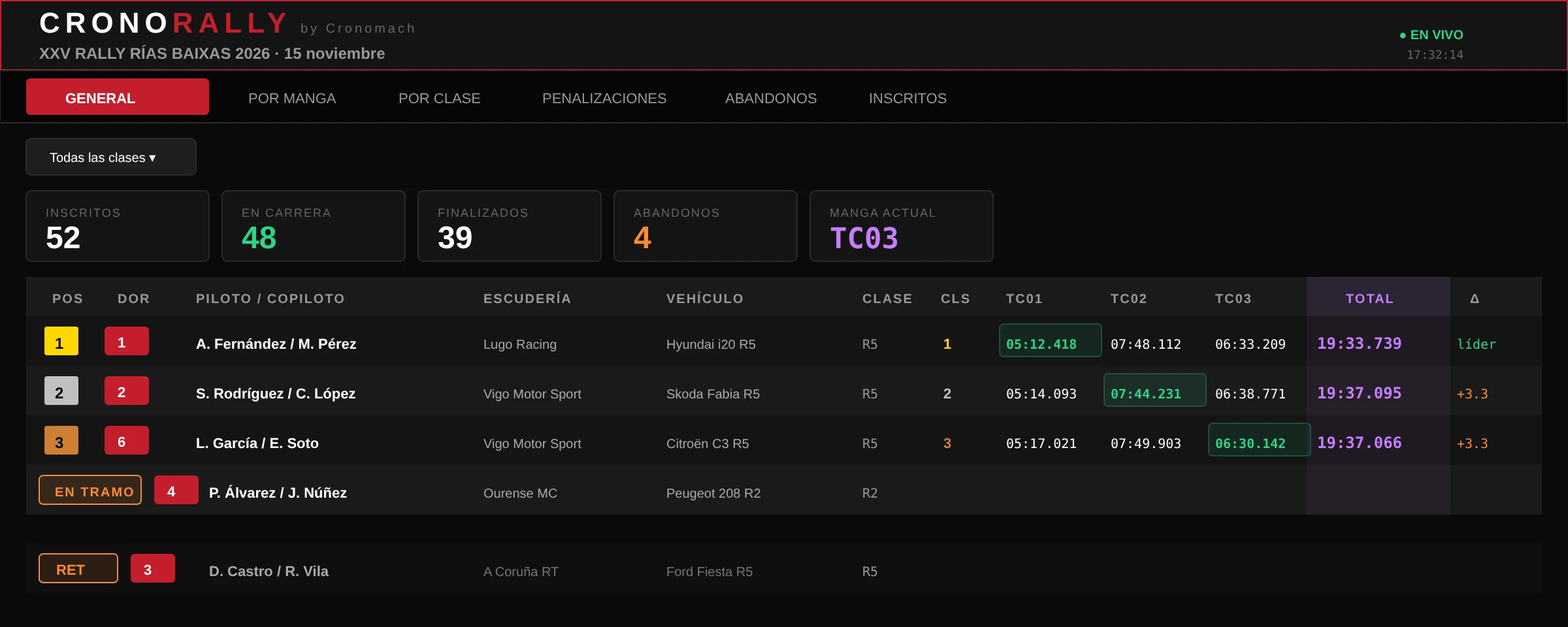Screen dimensions: 1568x627
Task: Open the POR CLASE tab
Action: 440,98
